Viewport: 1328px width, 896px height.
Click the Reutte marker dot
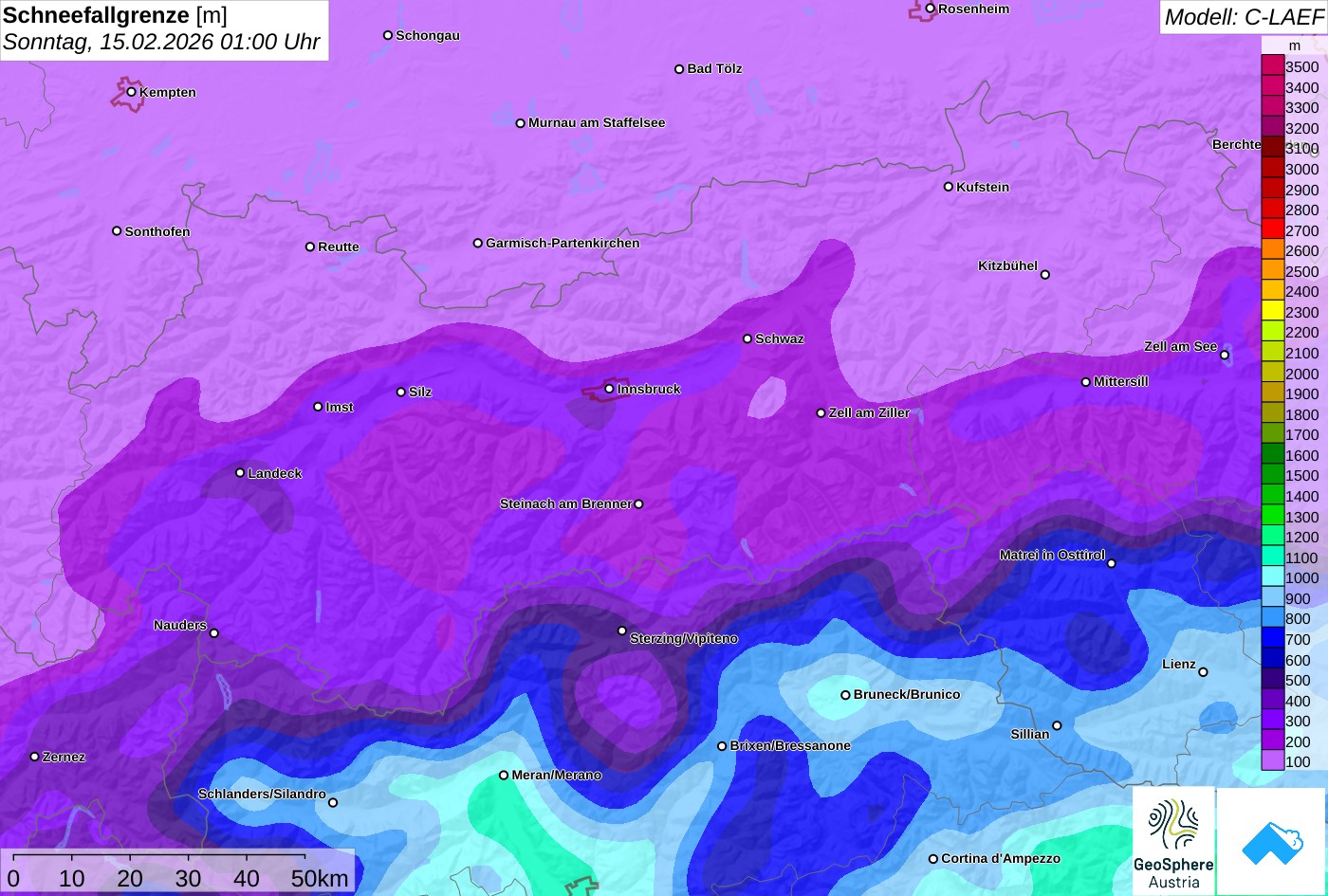[310, 247]
